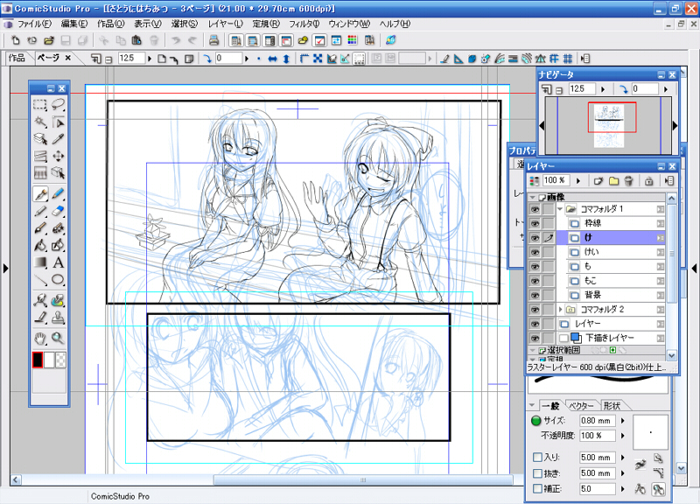This screenshot has height=504, width=700.
Task: Select the ellipse shape tool
Action: (x=58, y=280)
